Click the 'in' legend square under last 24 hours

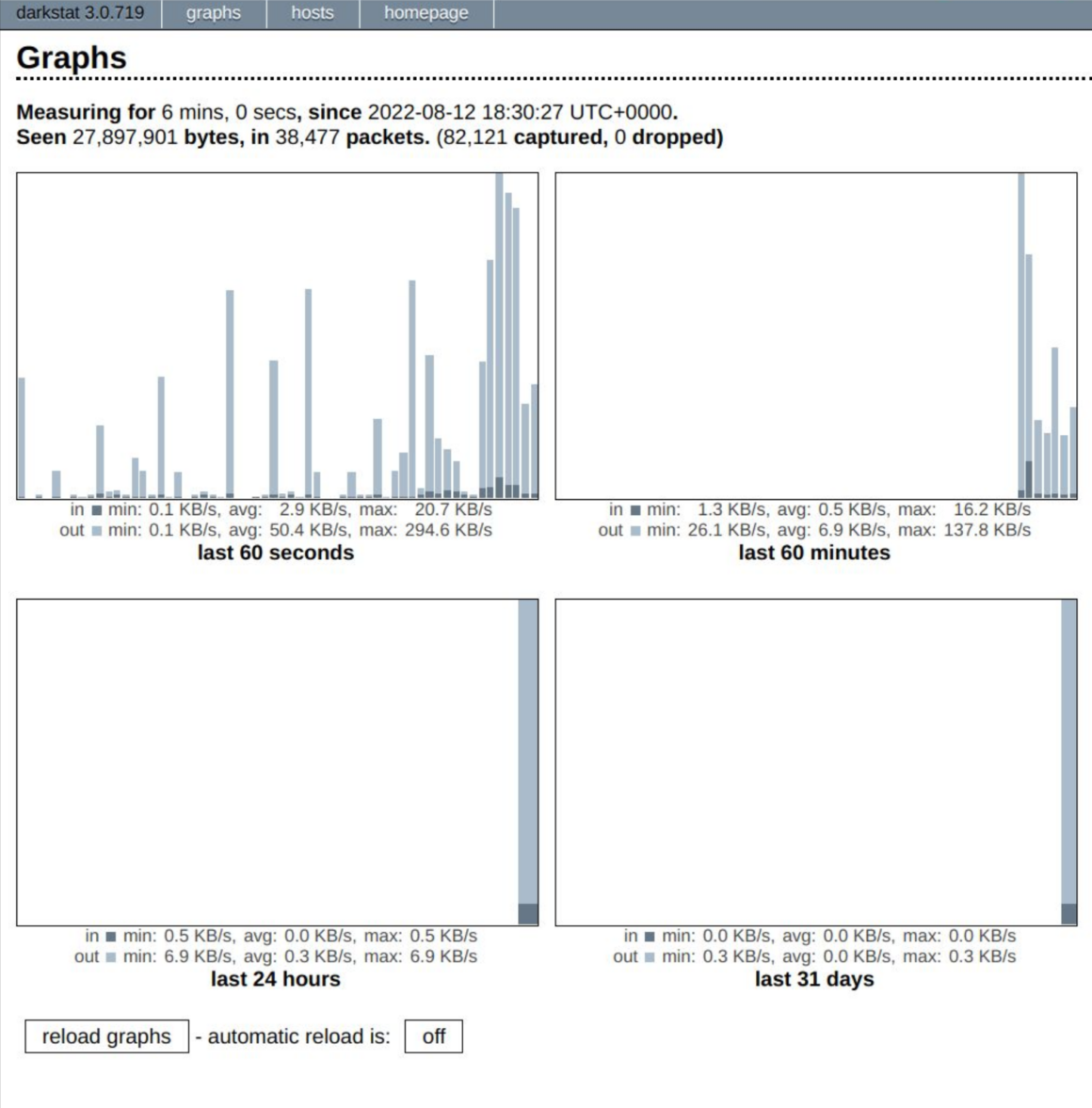[x=111, y=937]
